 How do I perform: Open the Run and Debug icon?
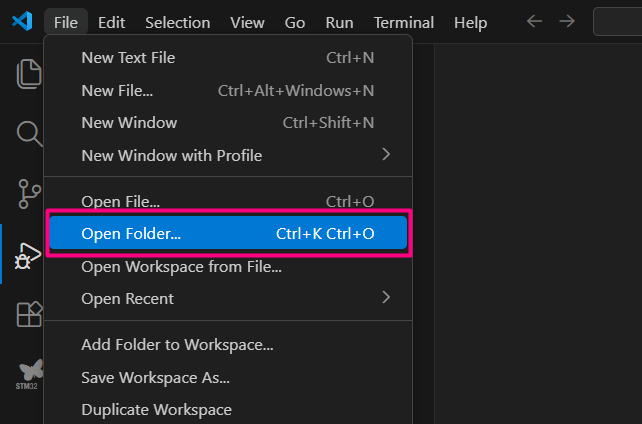(x=28, y=256)
